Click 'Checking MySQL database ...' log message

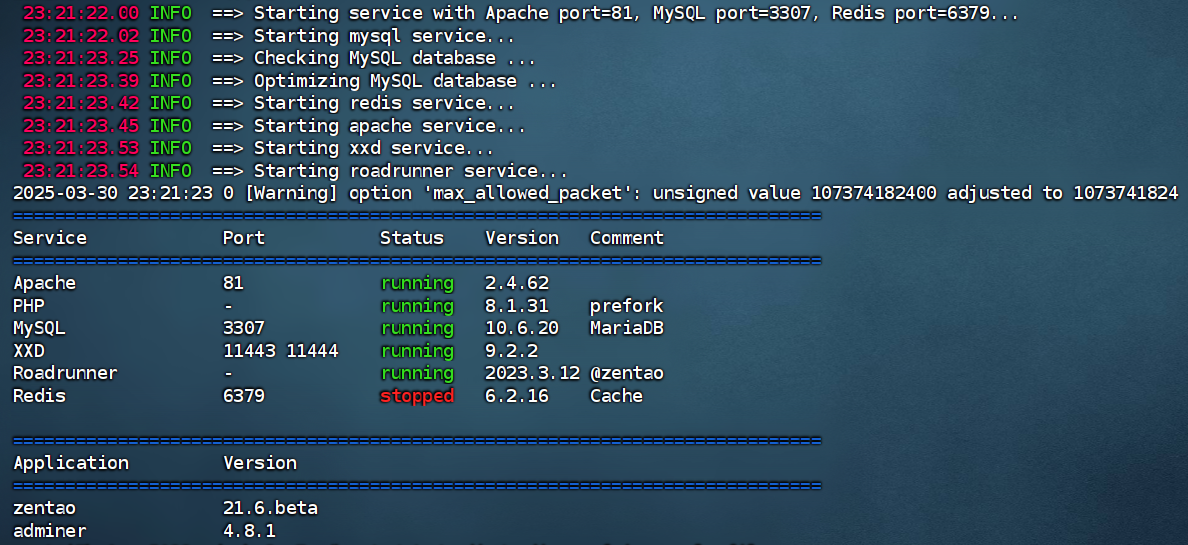click(395, 58)
